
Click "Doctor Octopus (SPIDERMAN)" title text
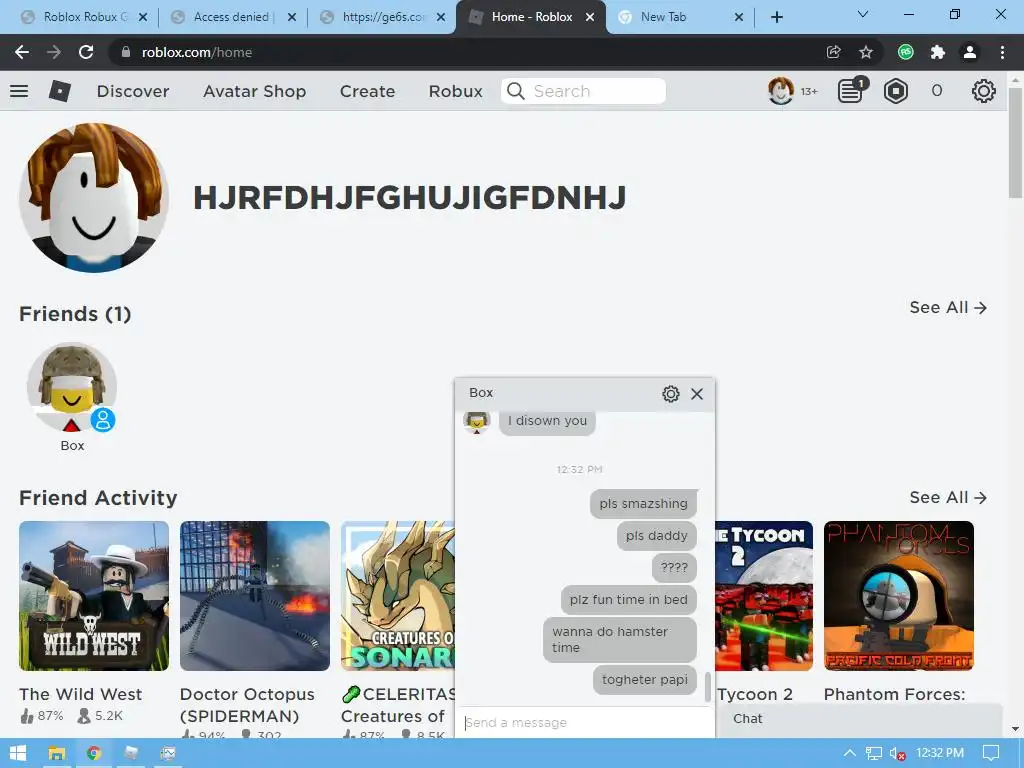tap(247, 705)
